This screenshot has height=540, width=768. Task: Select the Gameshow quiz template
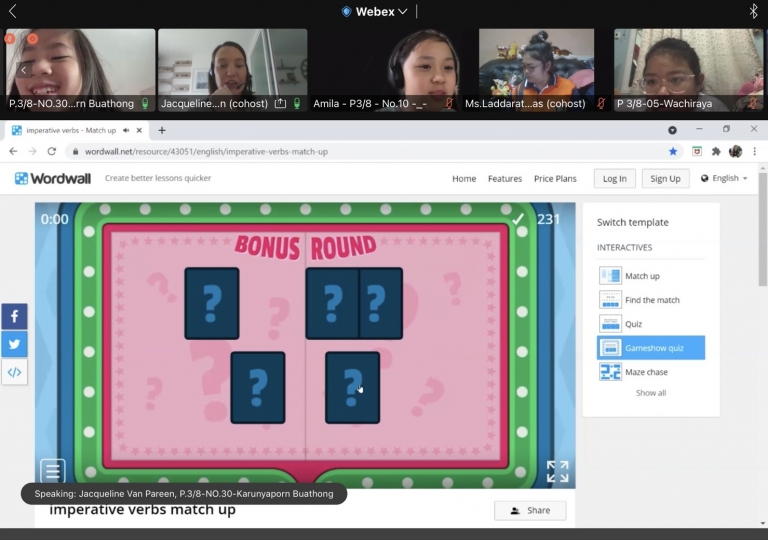pos(651,348)
